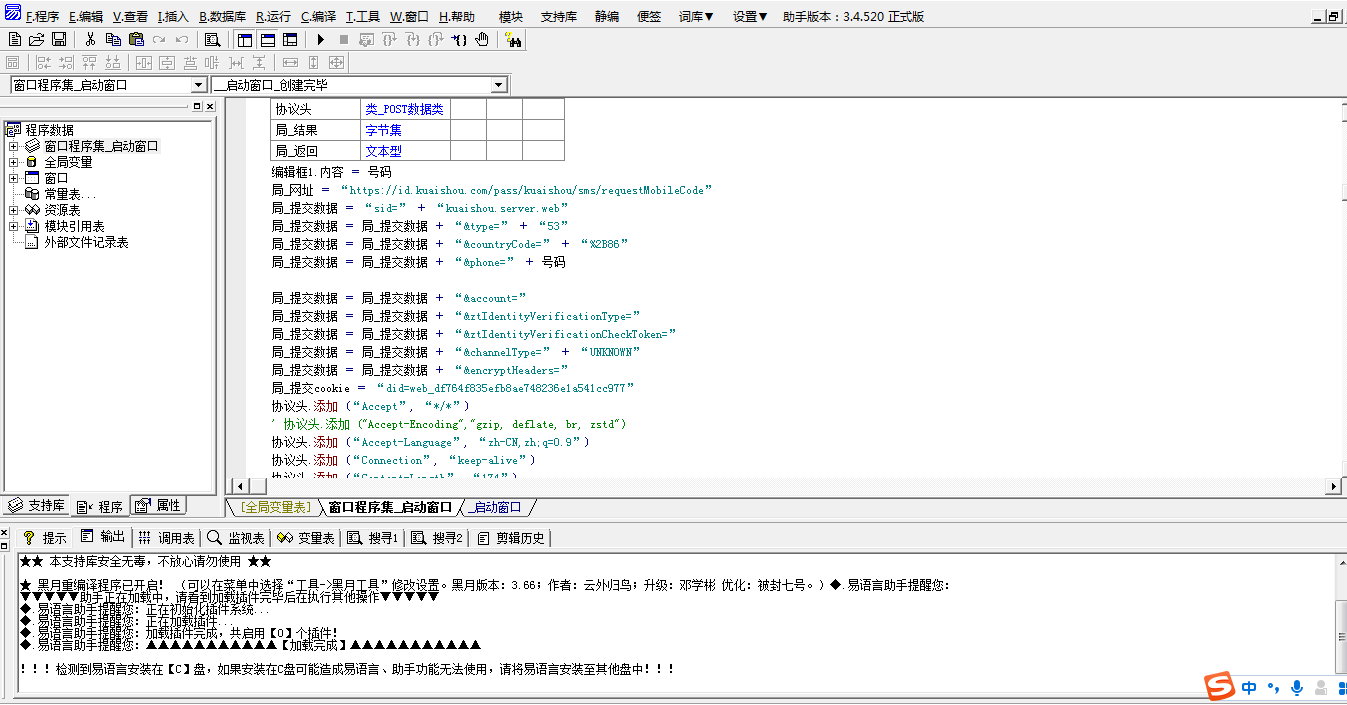The image size is (1347, 705).
Task: Open the 搜寻2 tab
Action: 437,538
